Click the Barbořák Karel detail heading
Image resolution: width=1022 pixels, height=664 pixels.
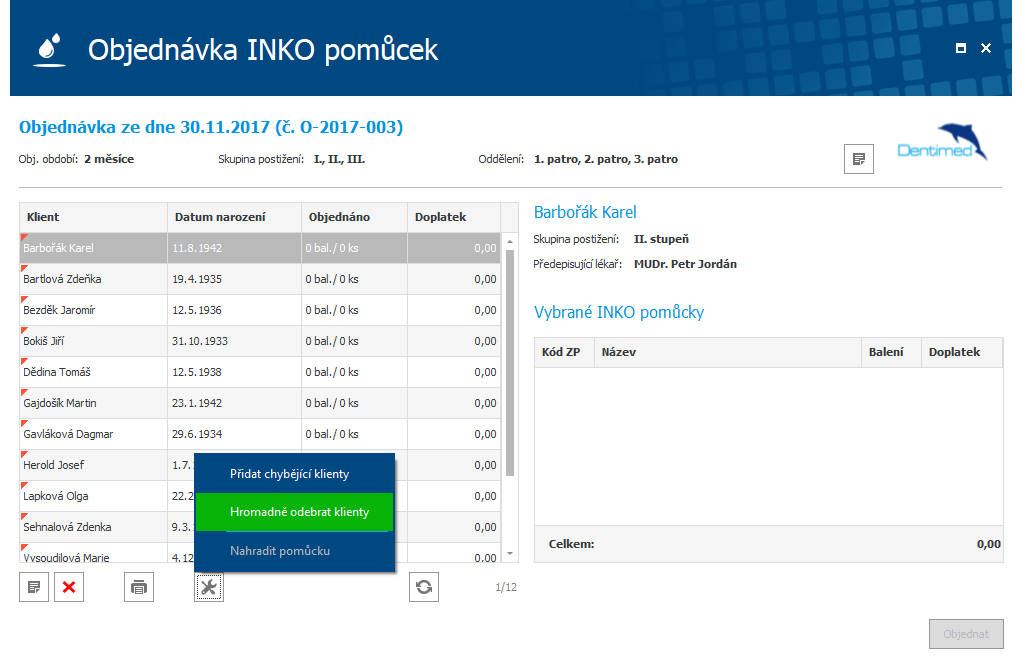[585, 212]
